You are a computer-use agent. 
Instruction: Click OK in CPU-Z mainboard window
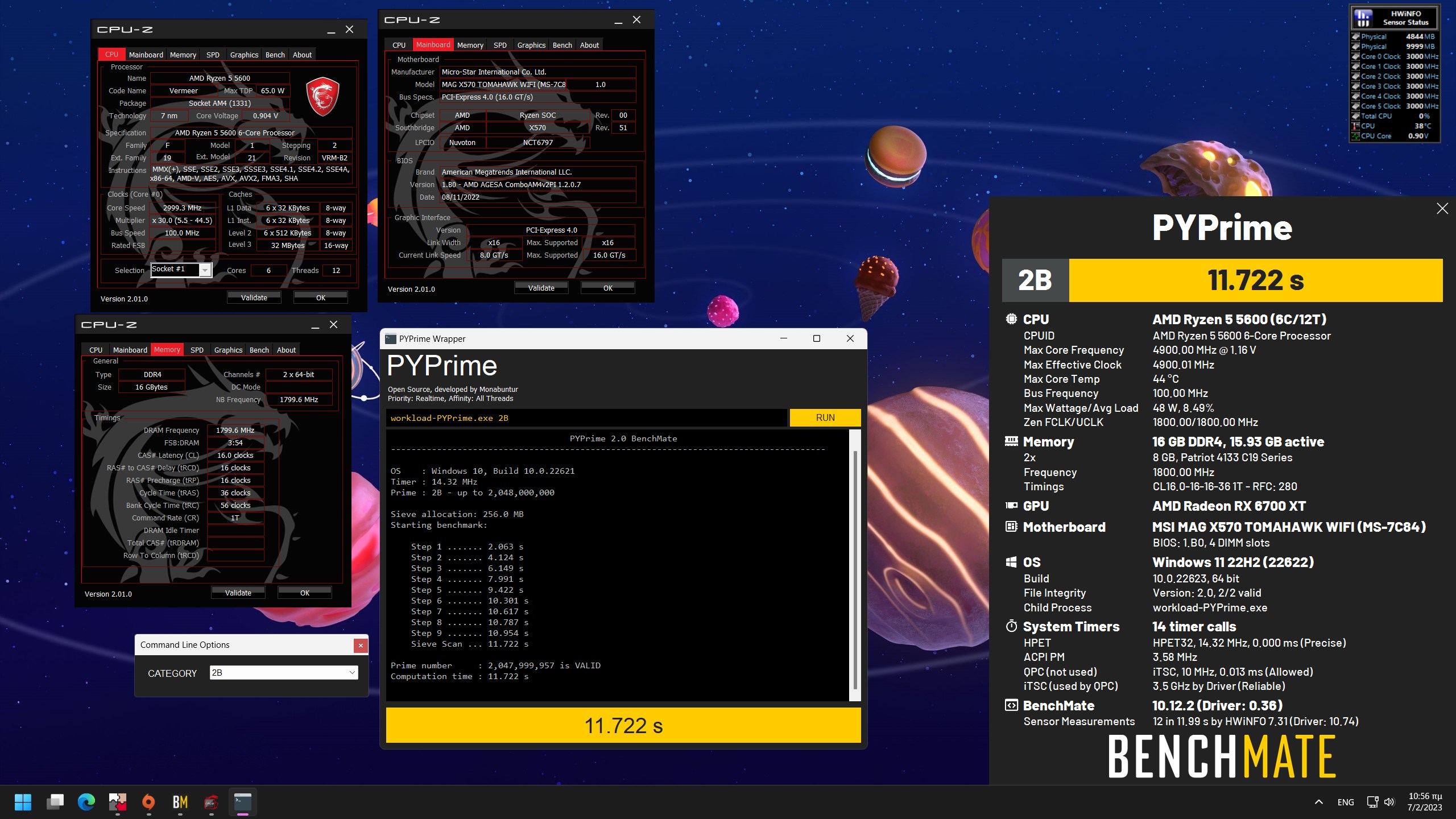coord(608,288)
